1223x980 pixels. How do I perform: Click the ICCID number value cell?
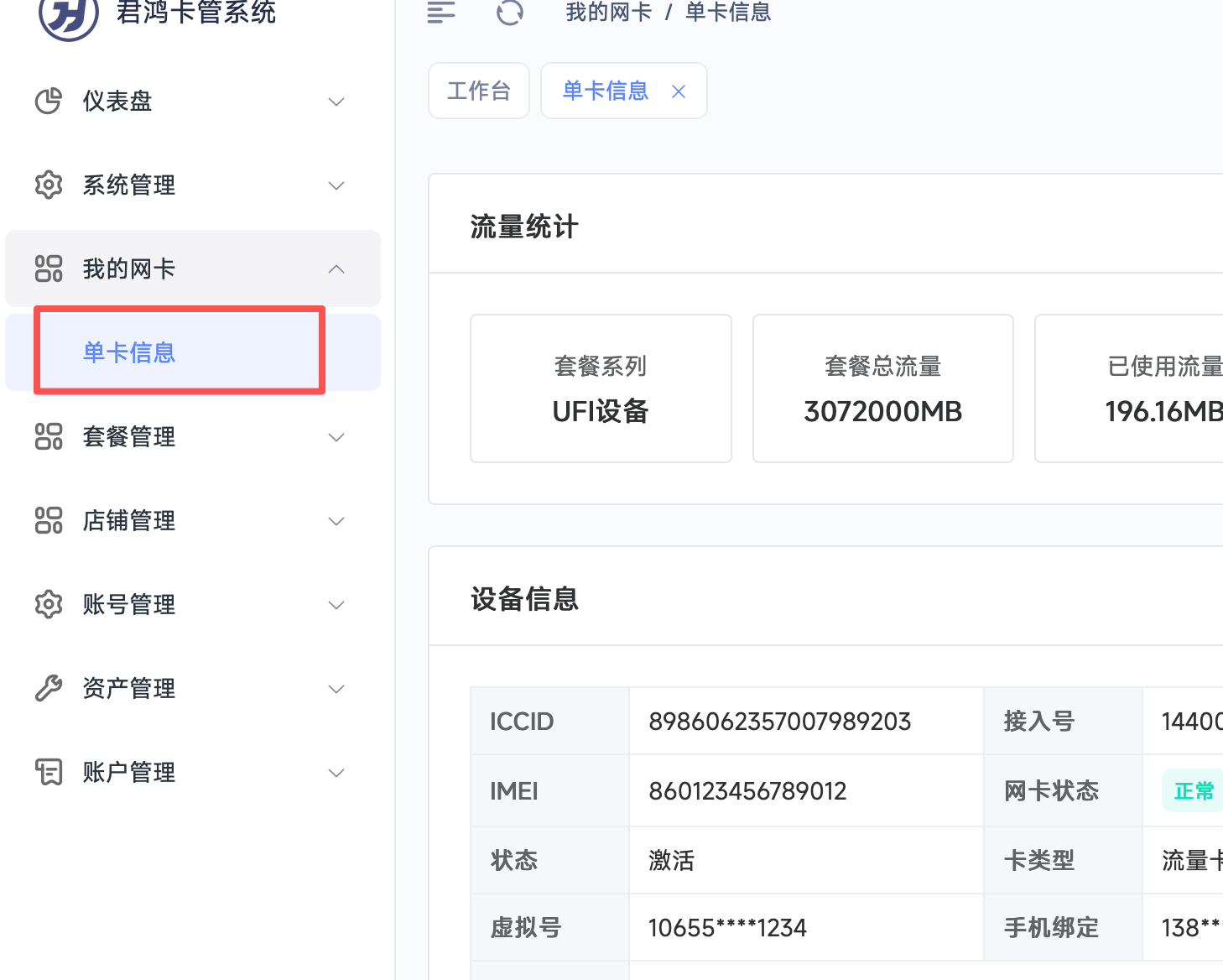point(779,722)
